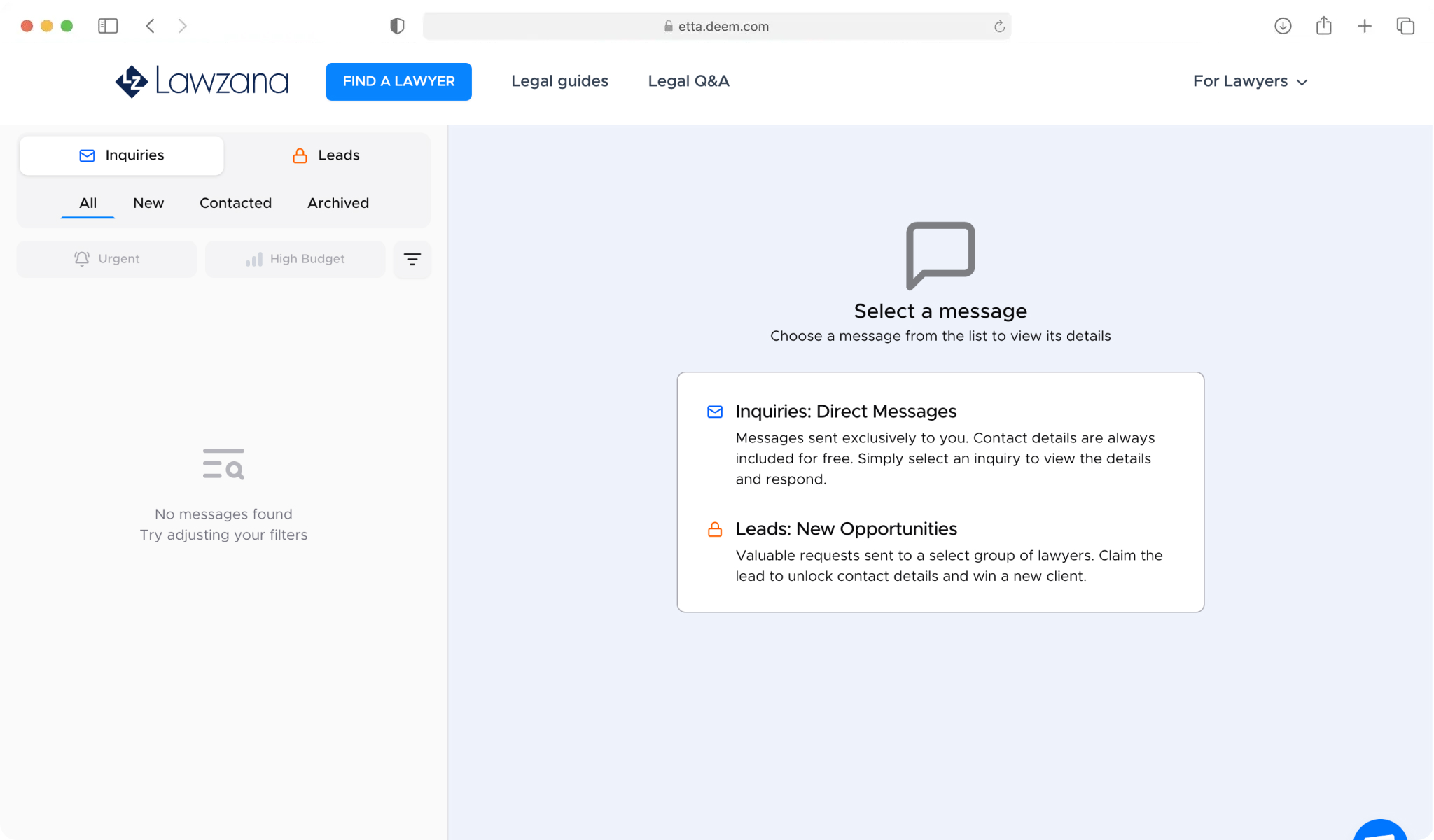
Task: Open the Archived tab
Action: (337, 203)
